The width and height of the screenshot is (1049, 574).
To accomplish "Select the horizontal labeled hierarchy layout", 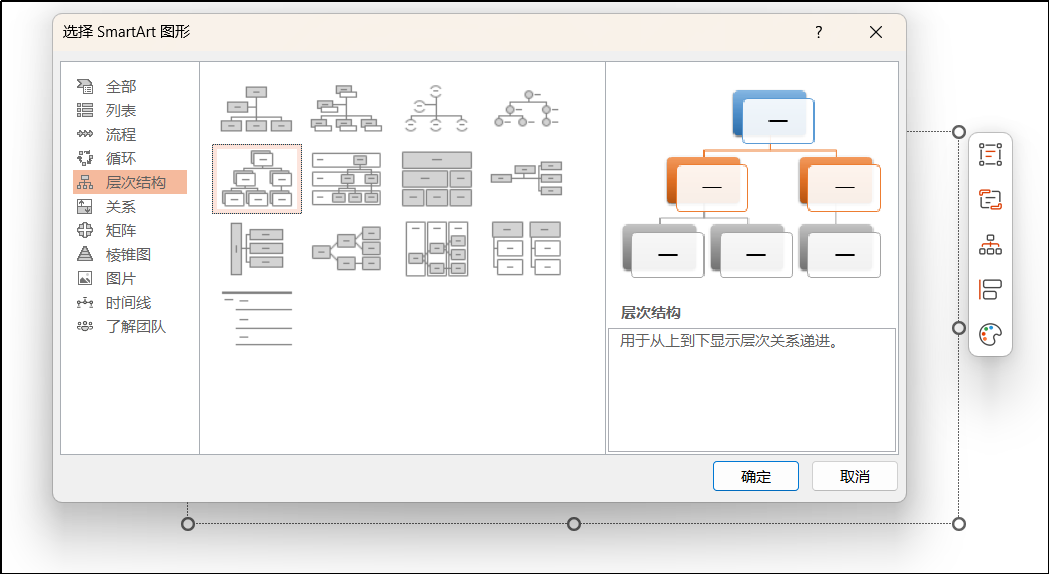I will pos(437,249).
